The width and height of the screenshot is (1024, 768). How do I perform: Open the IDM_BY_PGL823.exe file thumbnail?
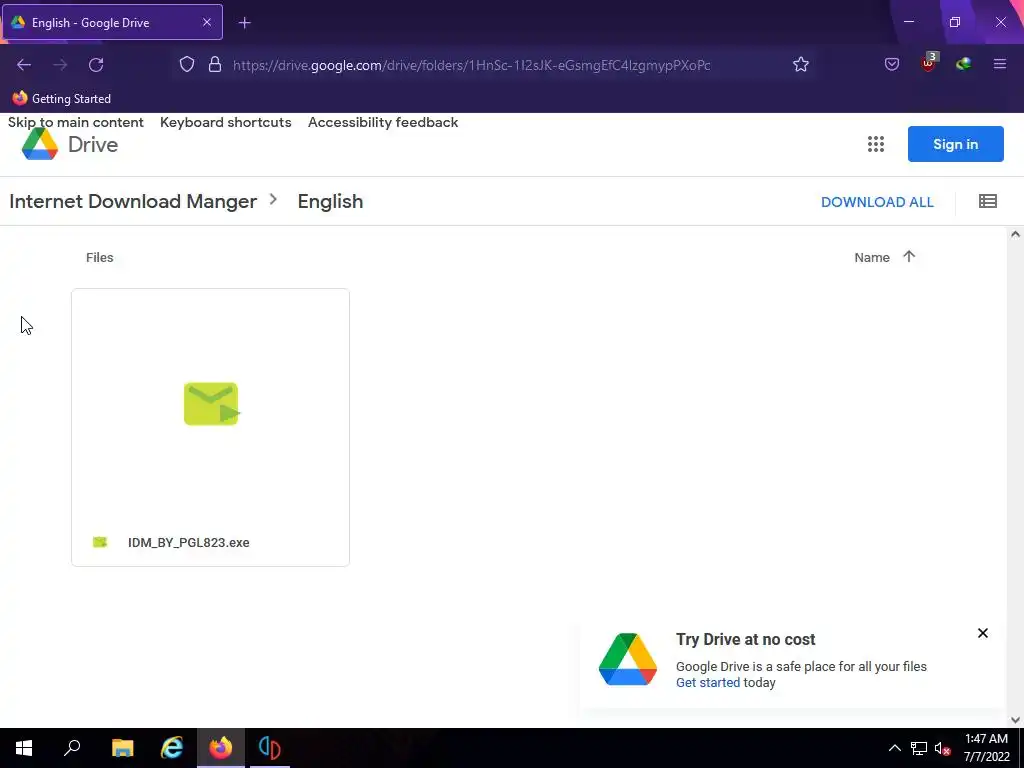(x=210, y=404)
